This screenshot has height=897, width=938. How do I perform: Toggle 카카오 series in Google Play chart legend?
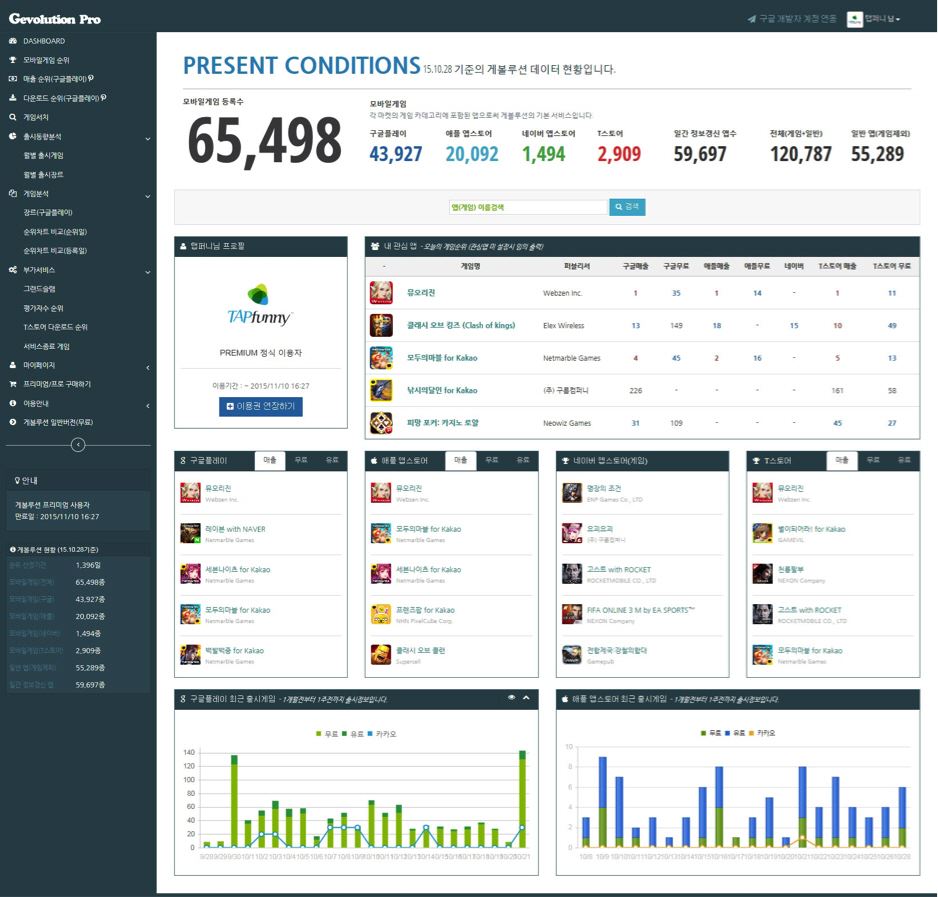381,733
